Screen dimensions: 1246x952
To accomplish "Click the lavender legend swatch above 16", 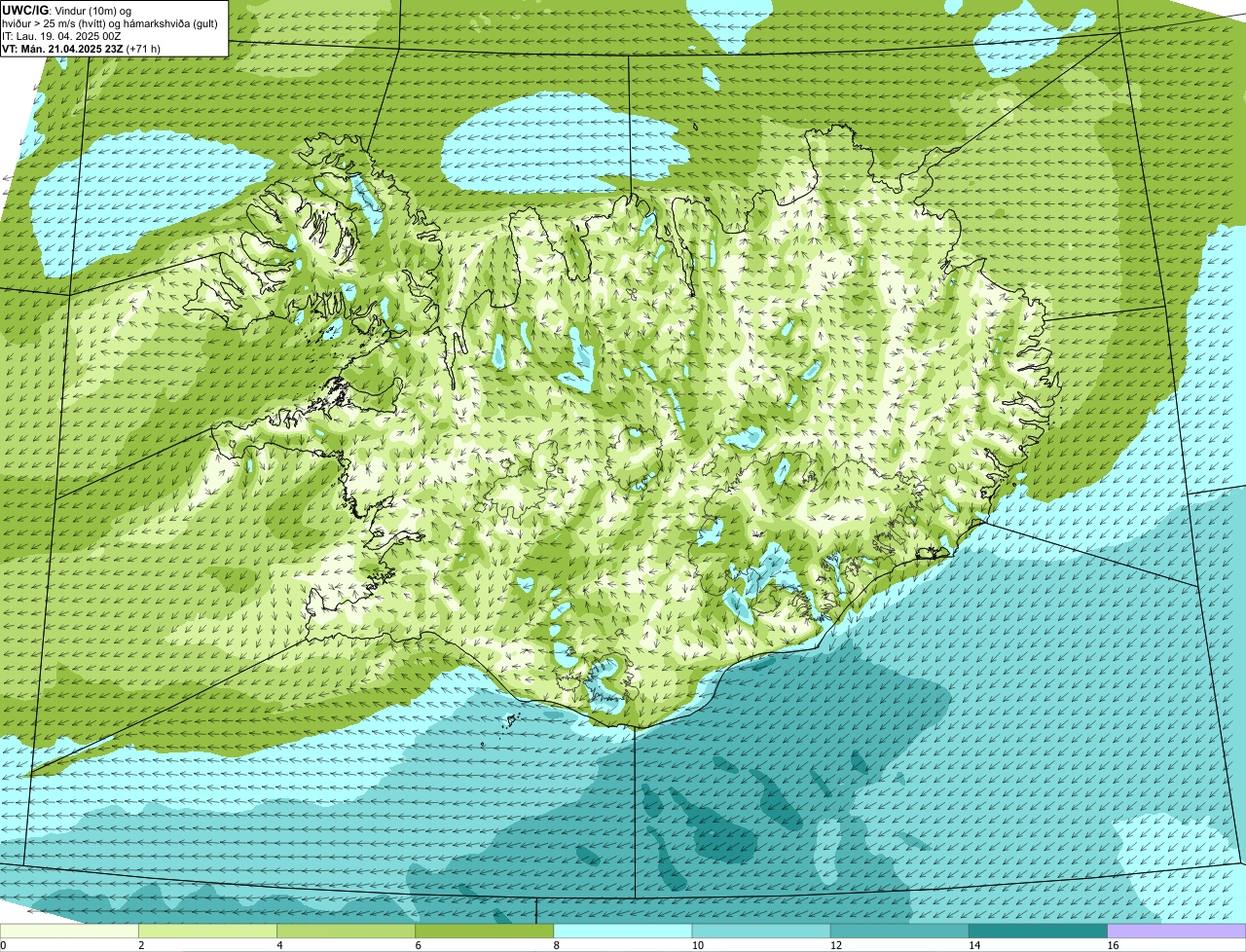I will tap(1176, 932).
